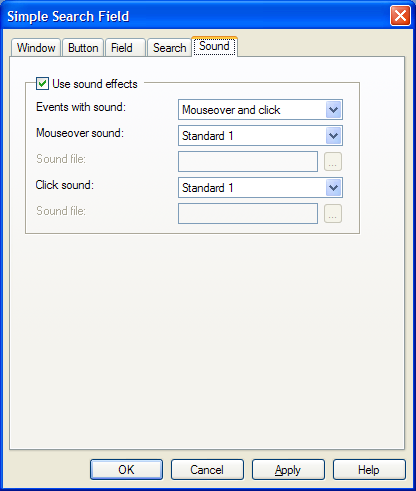Click Sound file field below Click sound

[248, 214]
